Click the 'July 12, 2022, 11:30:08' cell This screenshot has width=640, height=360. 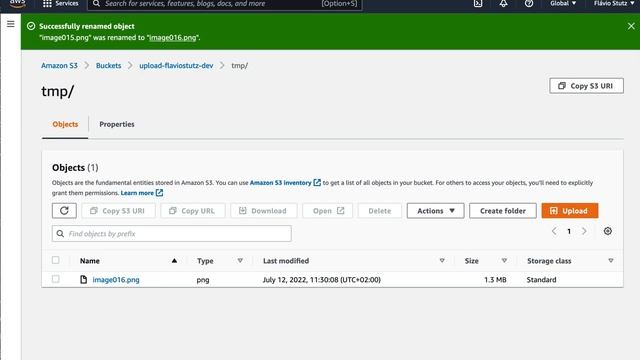point(322,280)
